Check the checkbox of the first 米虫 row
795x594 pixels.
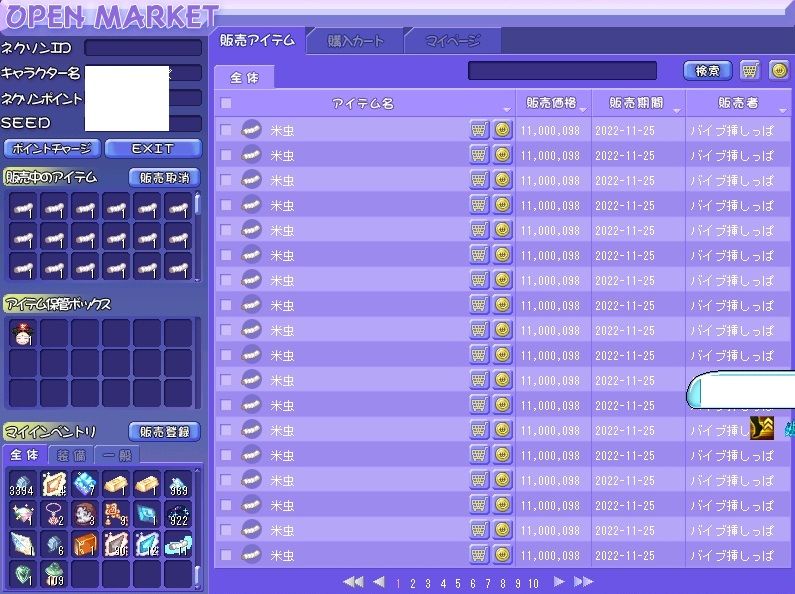pyautogui.click(x=226, y=130)
